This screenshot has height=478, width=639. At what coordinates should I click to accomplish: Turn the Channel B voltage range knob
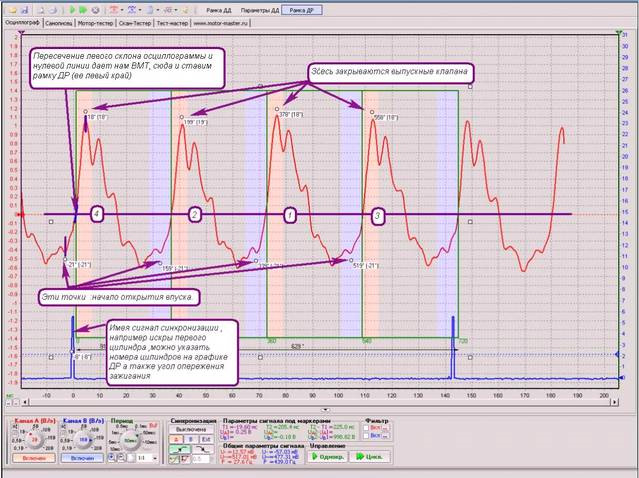[83, 440]
